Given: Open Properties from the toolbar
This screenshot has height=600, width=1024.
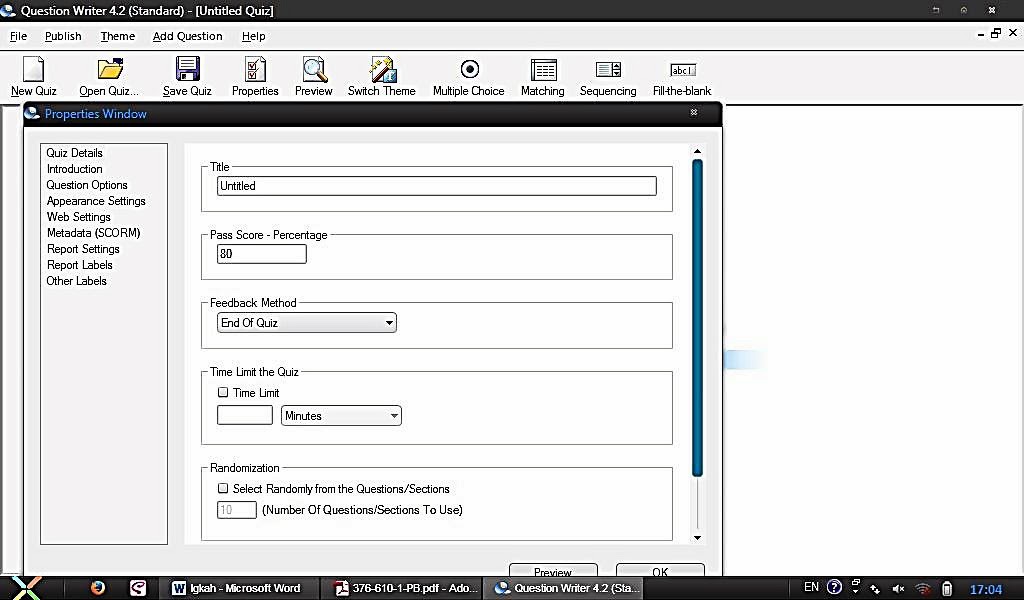Looking at the screenshot, I should [x=255, y=69].
